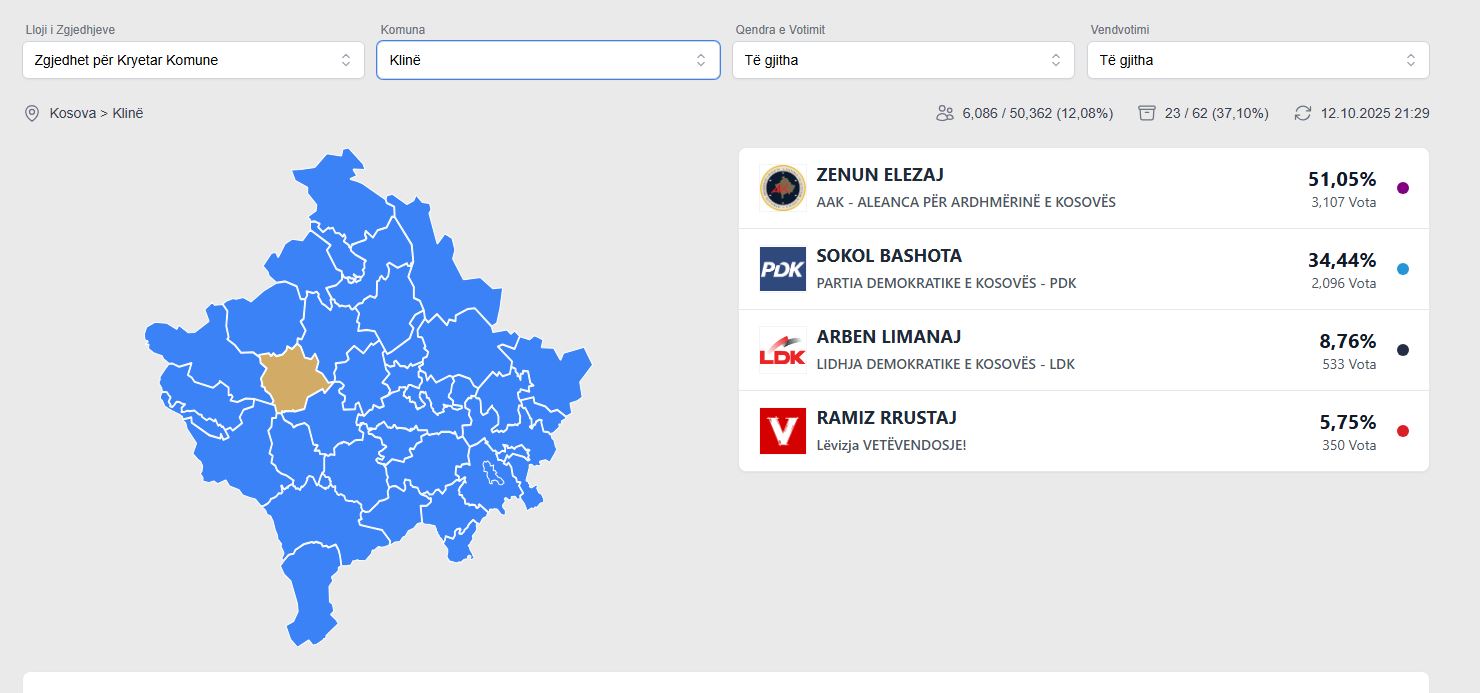Open the Komuna dropdown showing Klinë

[x=548, y=60]
